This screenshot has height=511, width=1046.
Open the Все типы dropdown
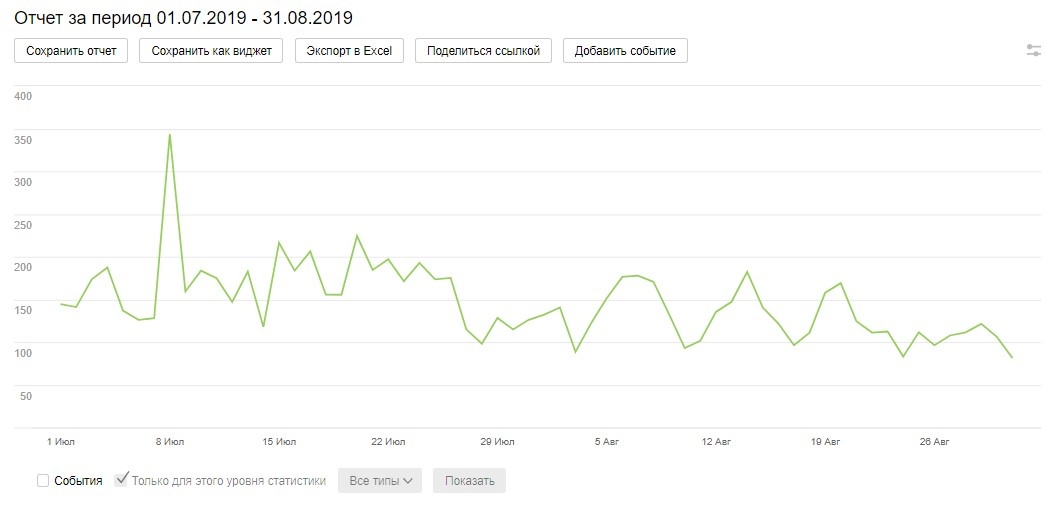point(380,480)
